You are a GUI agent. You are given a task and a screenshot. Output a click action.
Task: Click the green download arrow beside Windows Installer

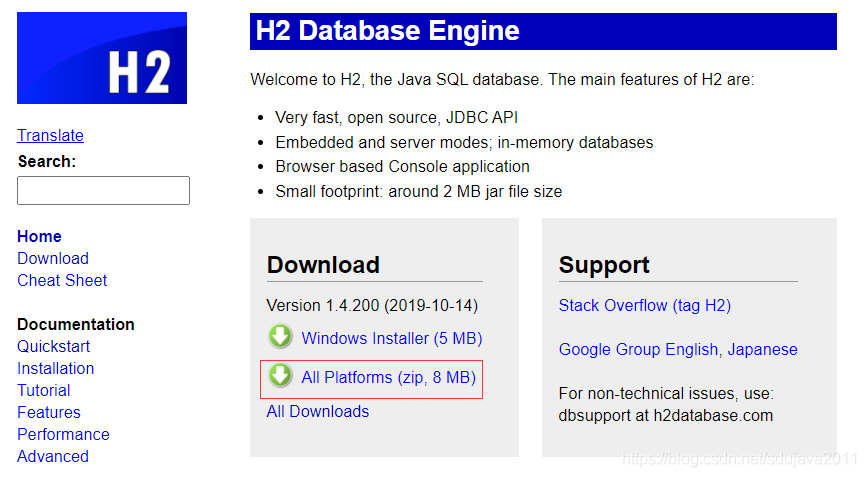(281, 336)
